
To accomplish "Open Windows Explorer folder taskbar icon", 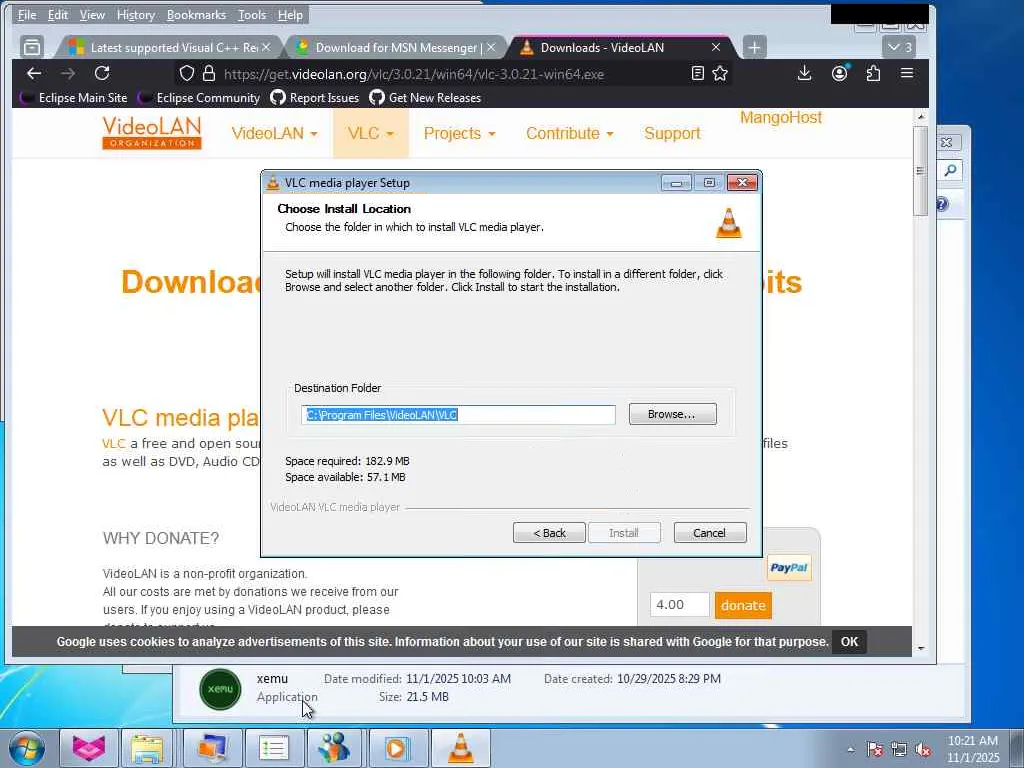I will pos(147,748).
